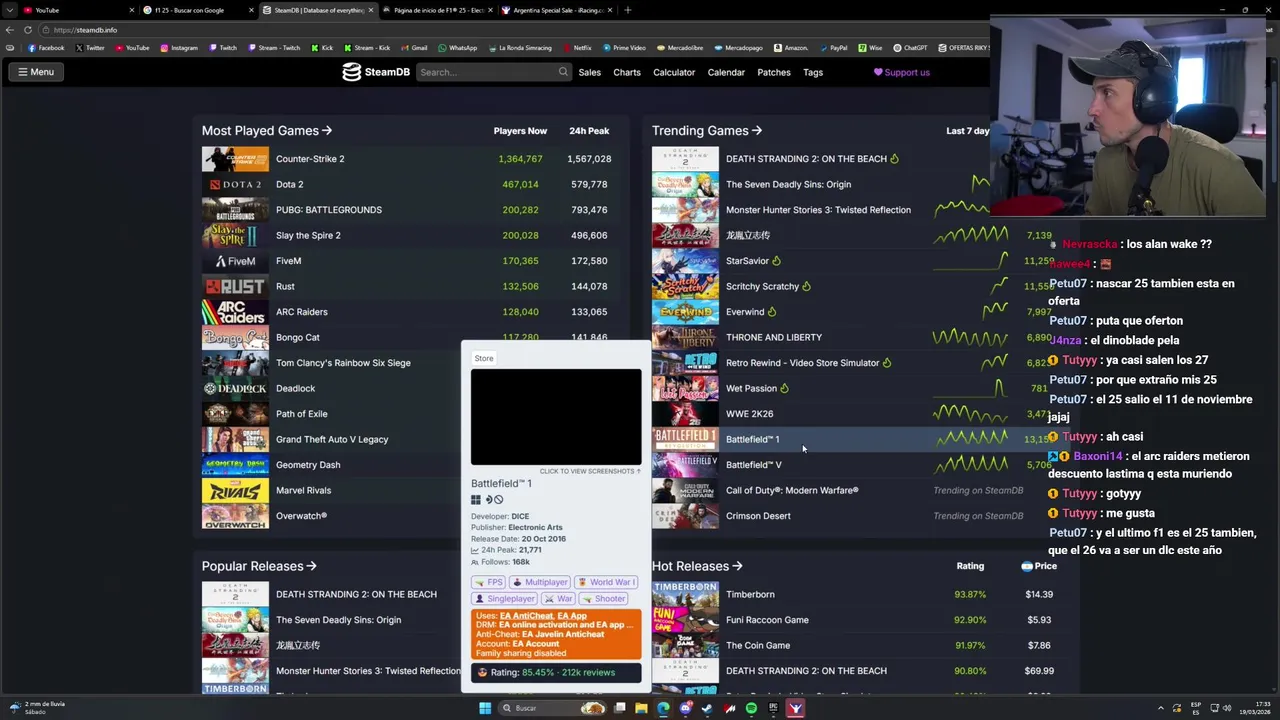This screenshot has height=720, width=1280.
Task: Expand Most Played Games arrow link
Action: pyautogui.click(x=267, y=131)
